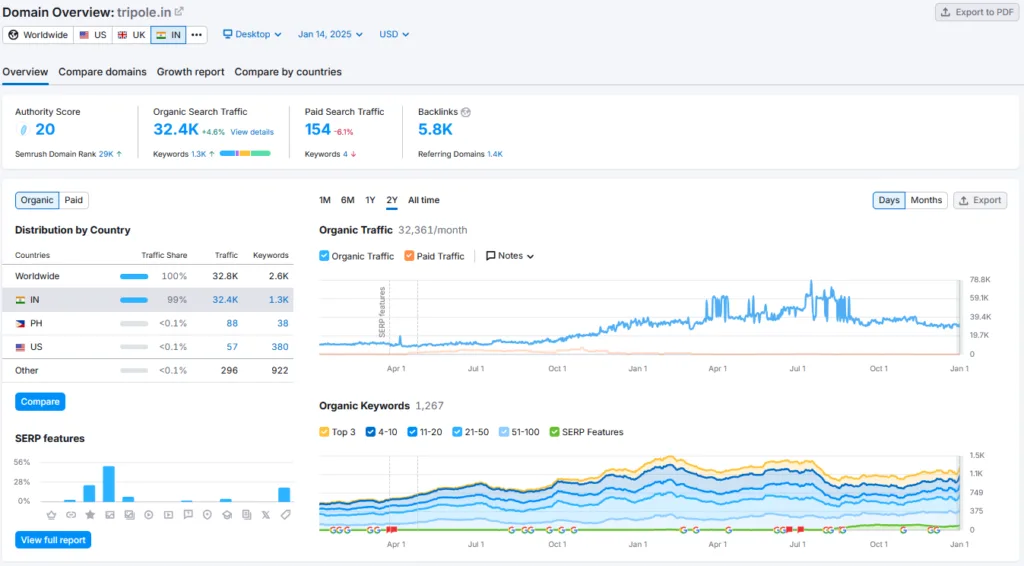Uncheck the Organic Traffic checkbox
Screen dimensions: 1024x566
324,256
